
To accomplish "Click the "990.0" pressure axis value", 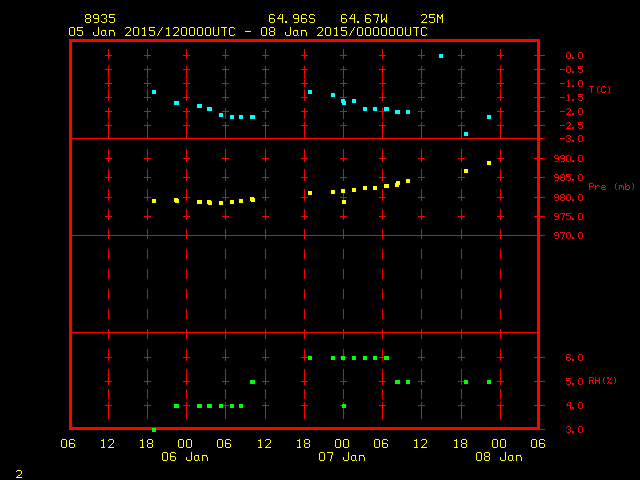I will click(569, 159).
